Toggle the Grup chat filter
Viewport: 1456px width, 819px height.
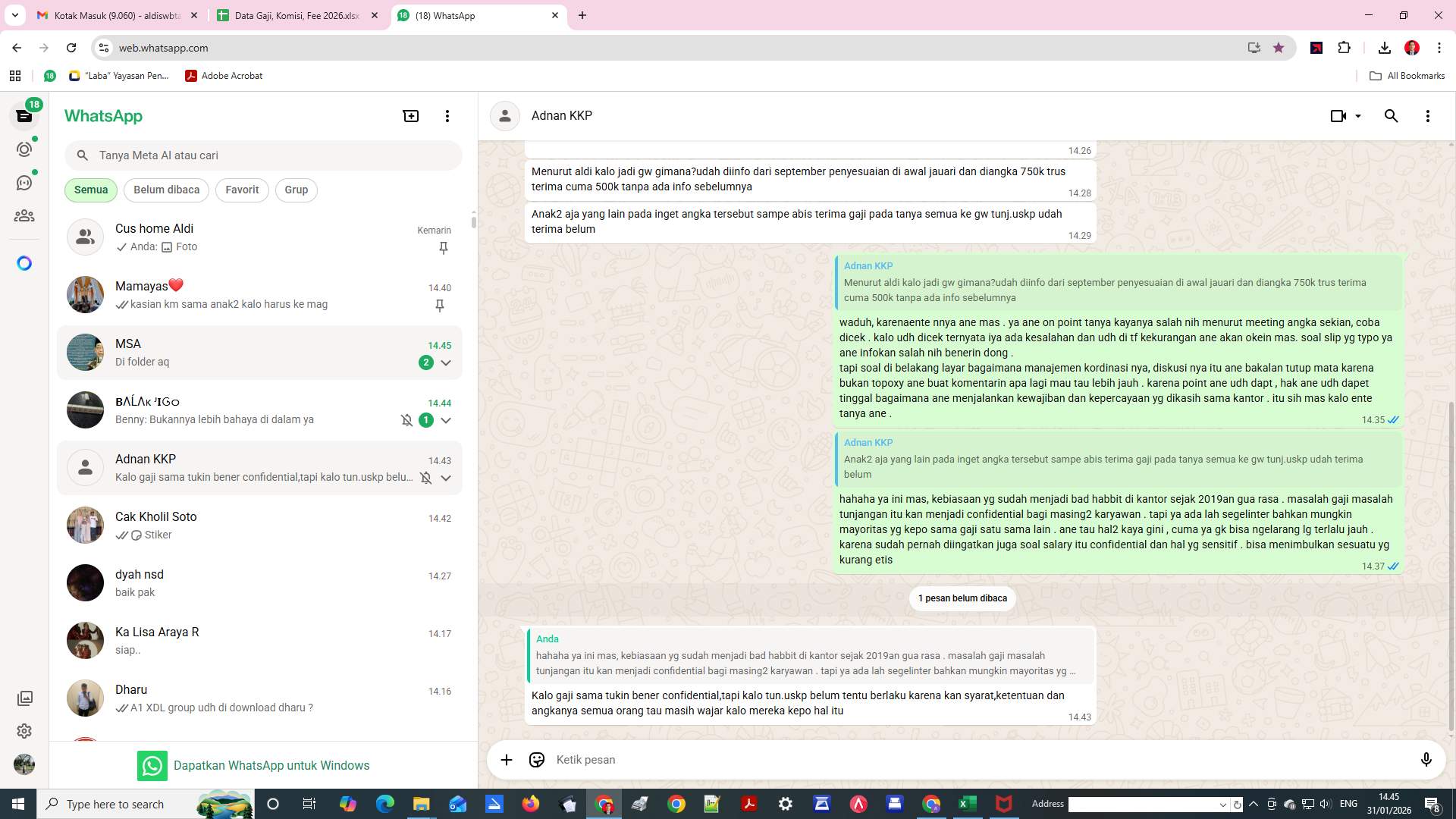pos(296,190)
